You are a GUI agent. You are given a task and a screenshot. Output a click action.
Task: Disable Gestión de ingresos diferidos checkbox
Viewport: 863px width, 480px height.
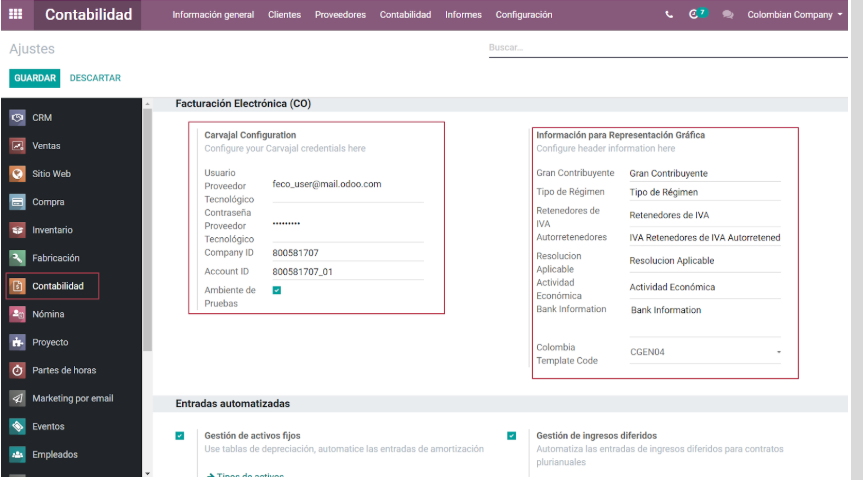pyautogui.click(x=512, y=435)
